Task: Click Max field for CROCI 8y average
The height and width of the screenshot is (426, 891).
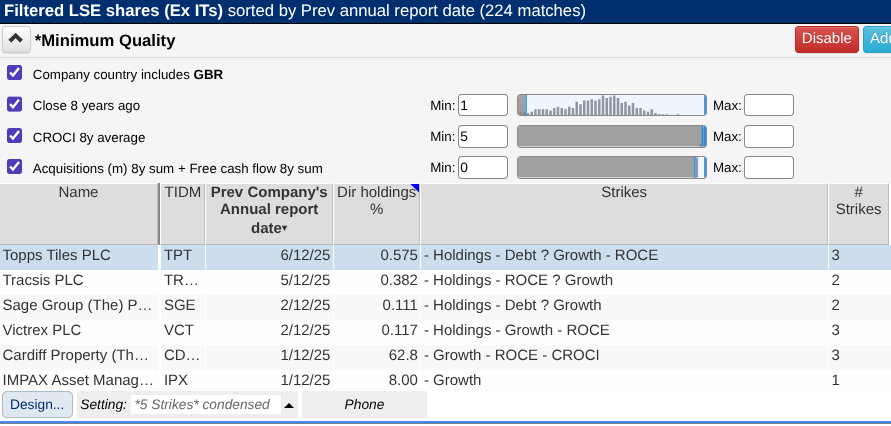Action: coord(768,137)
